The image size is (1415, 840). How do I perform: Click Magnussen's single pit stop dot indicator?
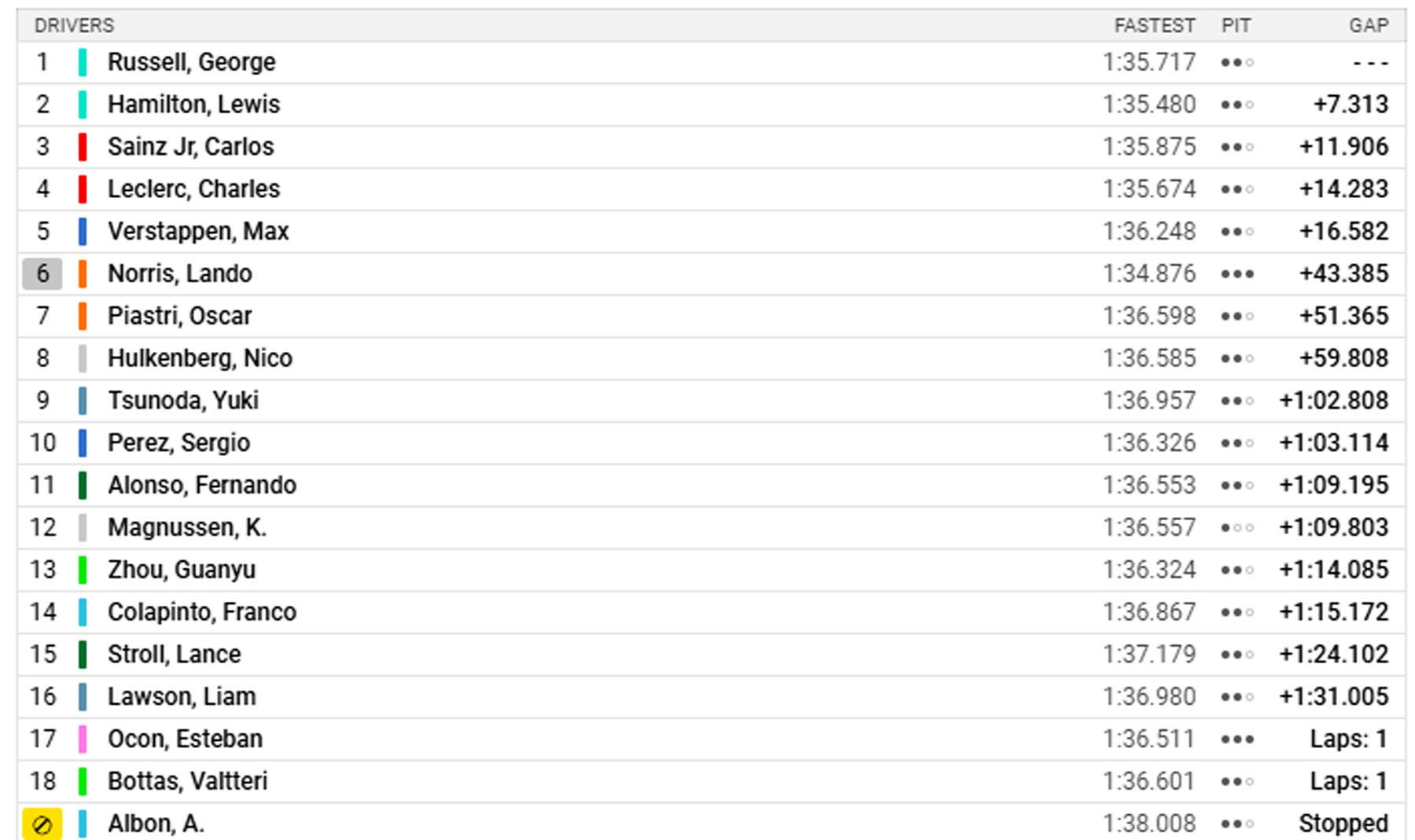(1237, 528)
